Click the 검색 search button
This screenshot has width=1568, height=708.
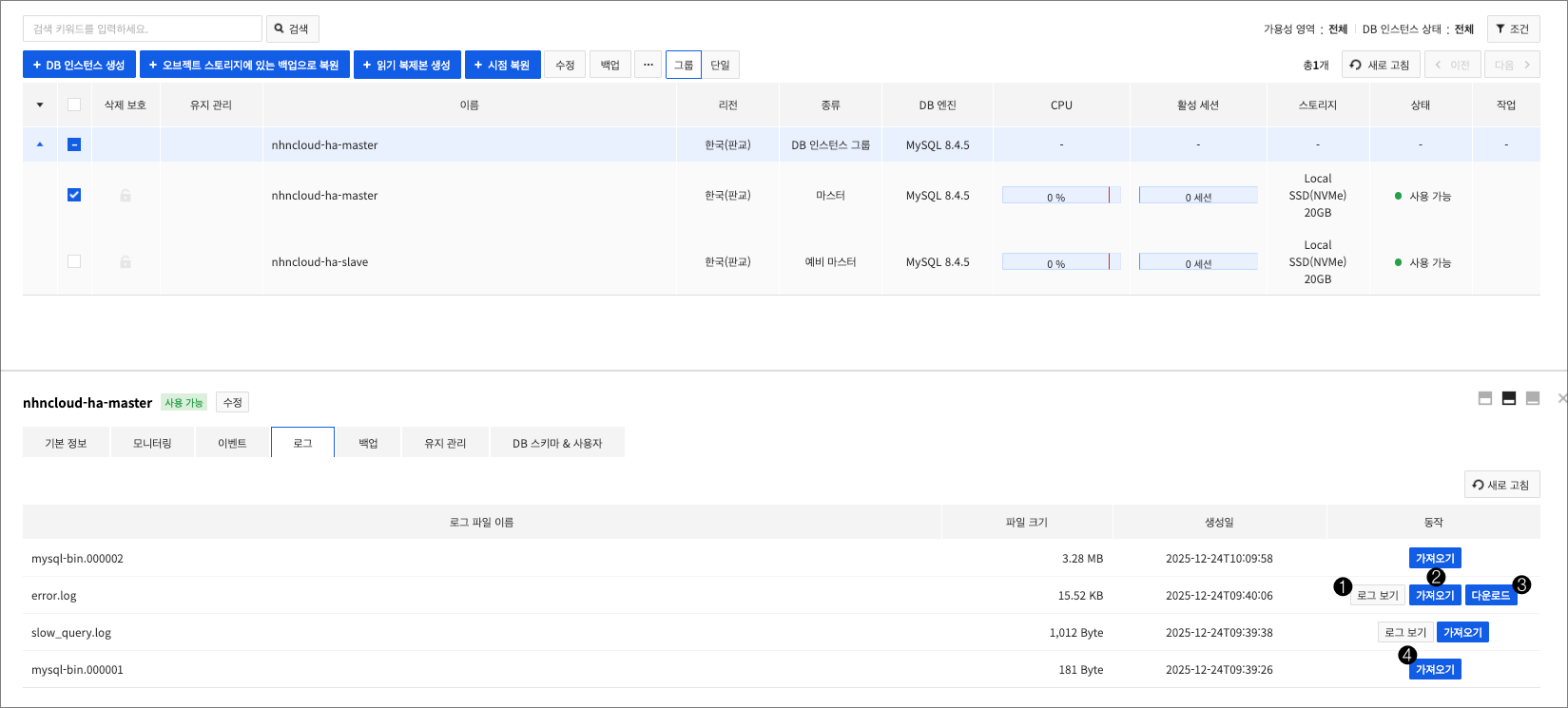pyautogui.click(x=292, y=29)
